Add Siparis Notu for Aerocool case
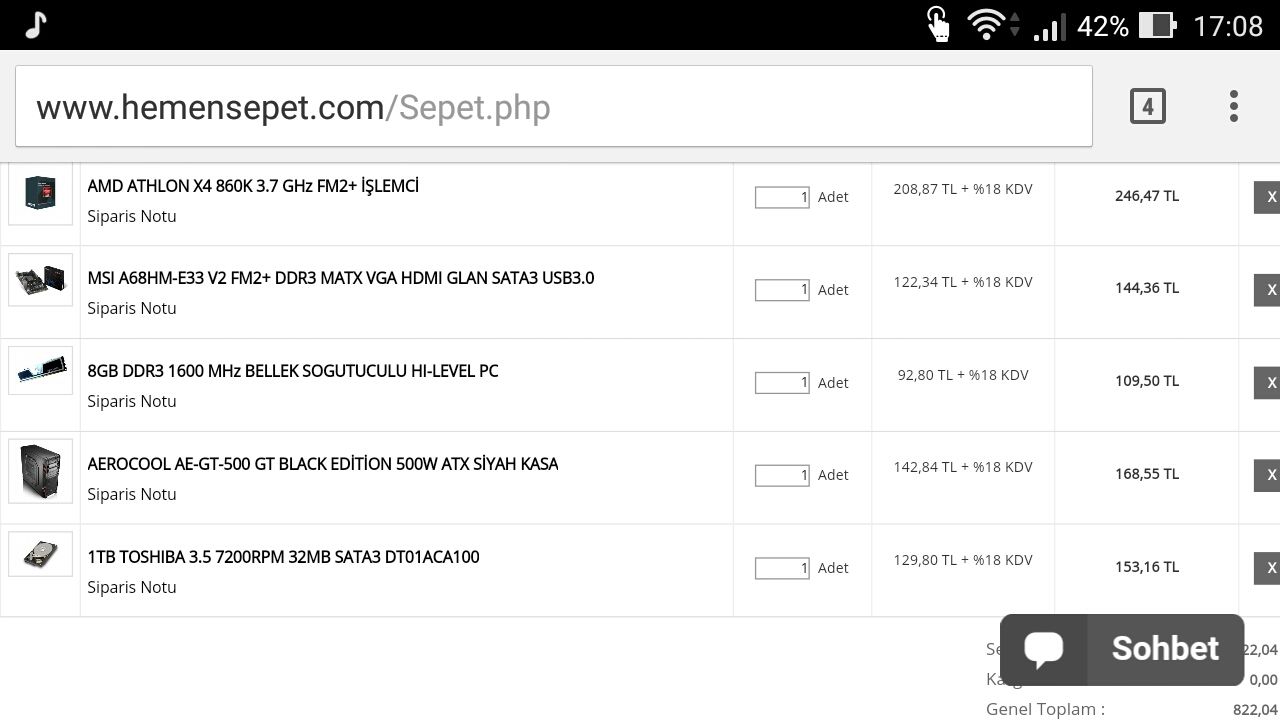This screenshot has width=1280, height=720. [132, 494]
